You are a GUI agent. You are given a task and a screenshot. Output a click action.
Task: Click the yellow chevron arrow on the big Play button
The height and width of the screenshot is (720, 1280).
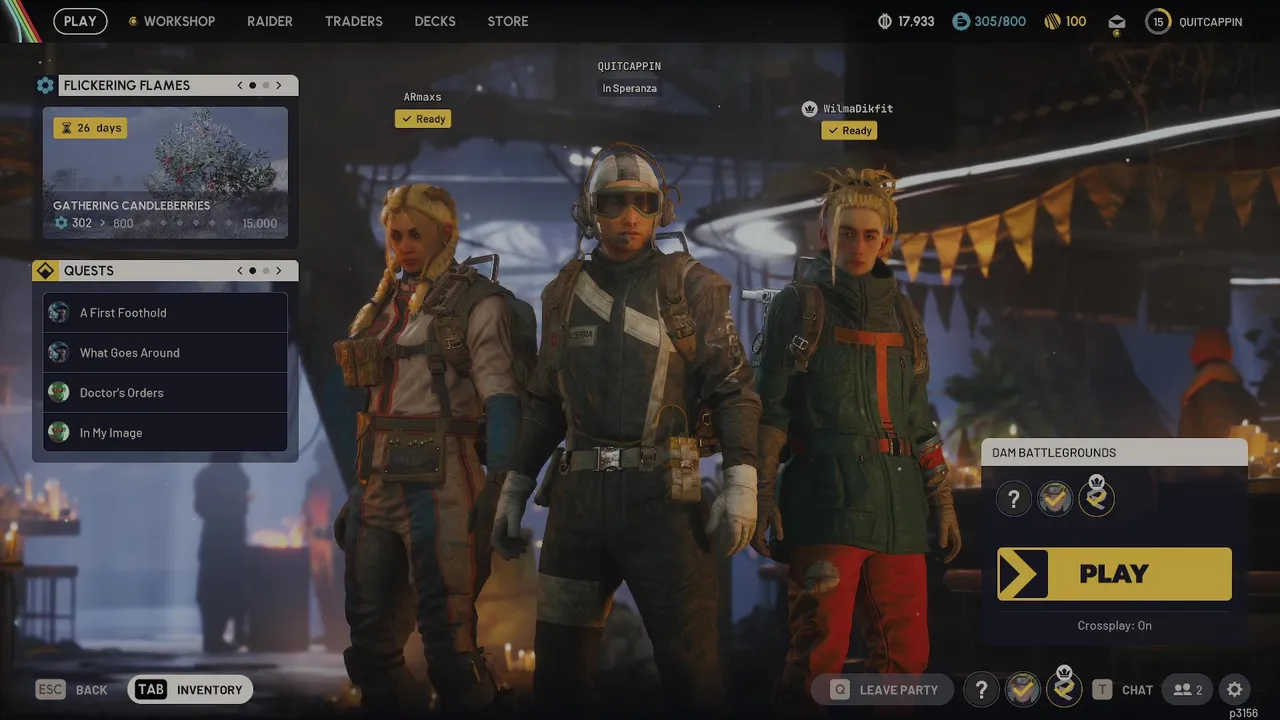pos(1022,574)
